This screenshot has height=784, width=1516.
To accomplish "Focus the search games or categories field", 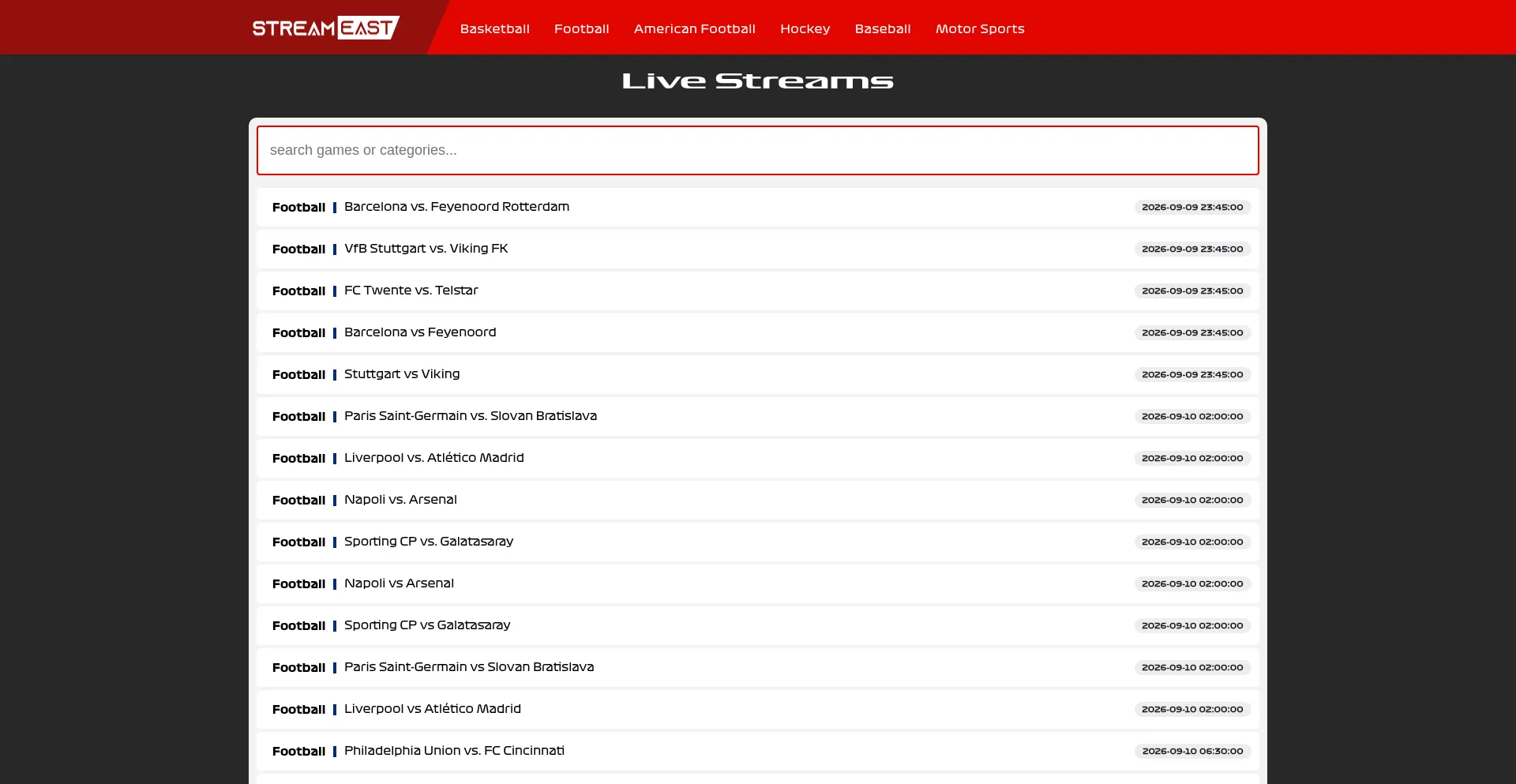I will (758, 150).
